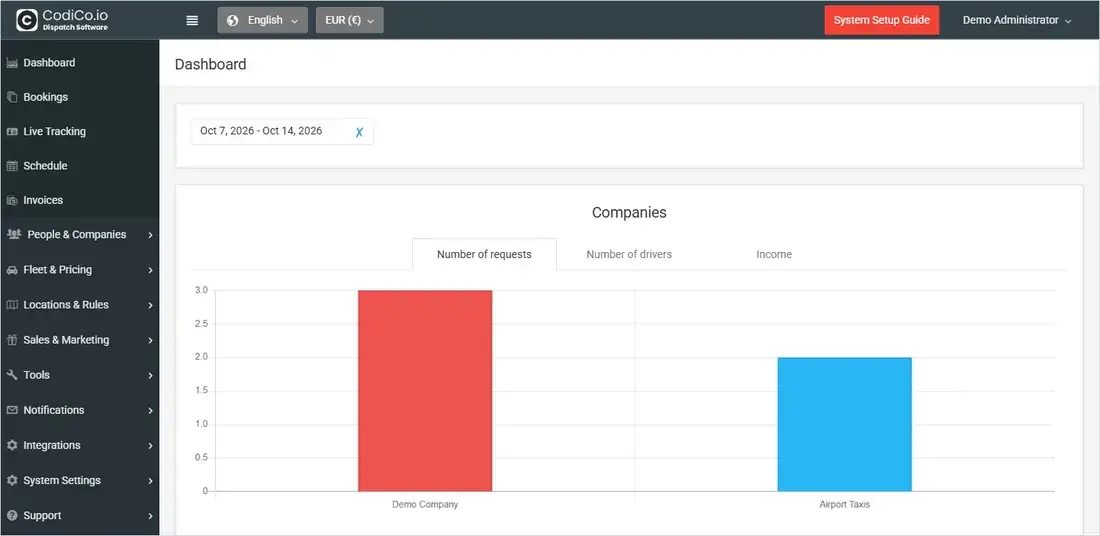The image size is (1100, 536).
Task: Click the Airport Taxis axis label
Action: pyautogui.click(x=845, y=504)
